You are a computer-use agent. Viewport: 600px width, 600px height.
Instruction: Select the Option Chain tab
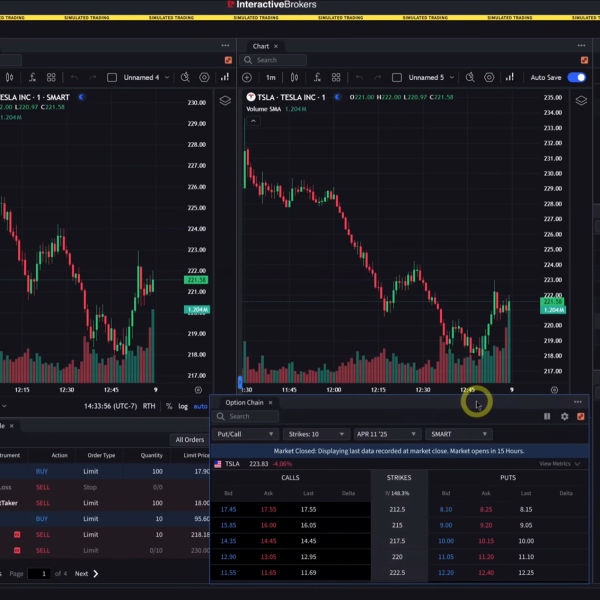pyautogui.click(x=244, y=402)
